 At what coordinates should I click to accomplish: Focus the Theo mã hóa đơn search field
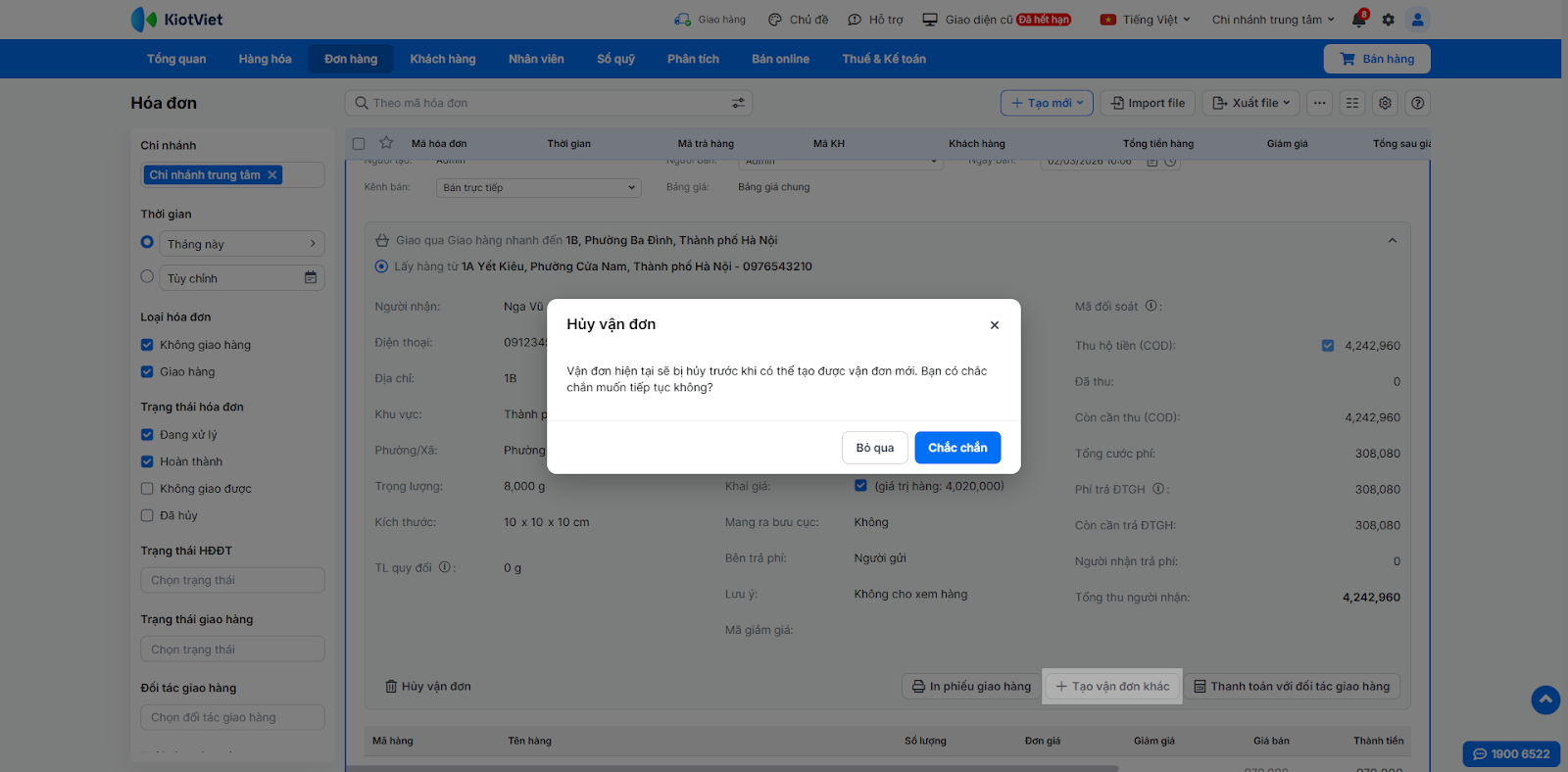click(x=549, y=103)
